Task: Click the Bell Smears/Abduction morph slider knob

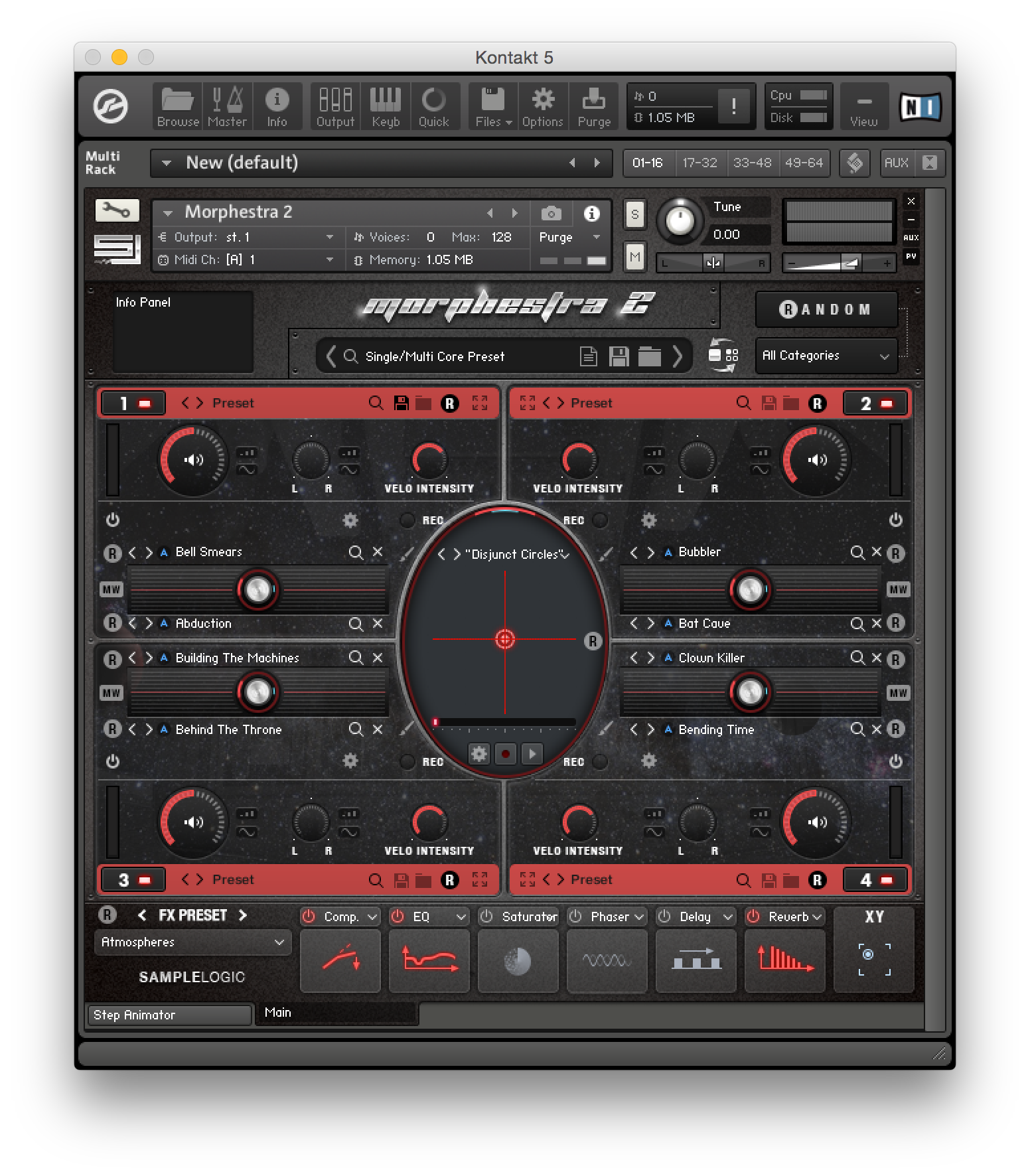Action: coord(257,589)
